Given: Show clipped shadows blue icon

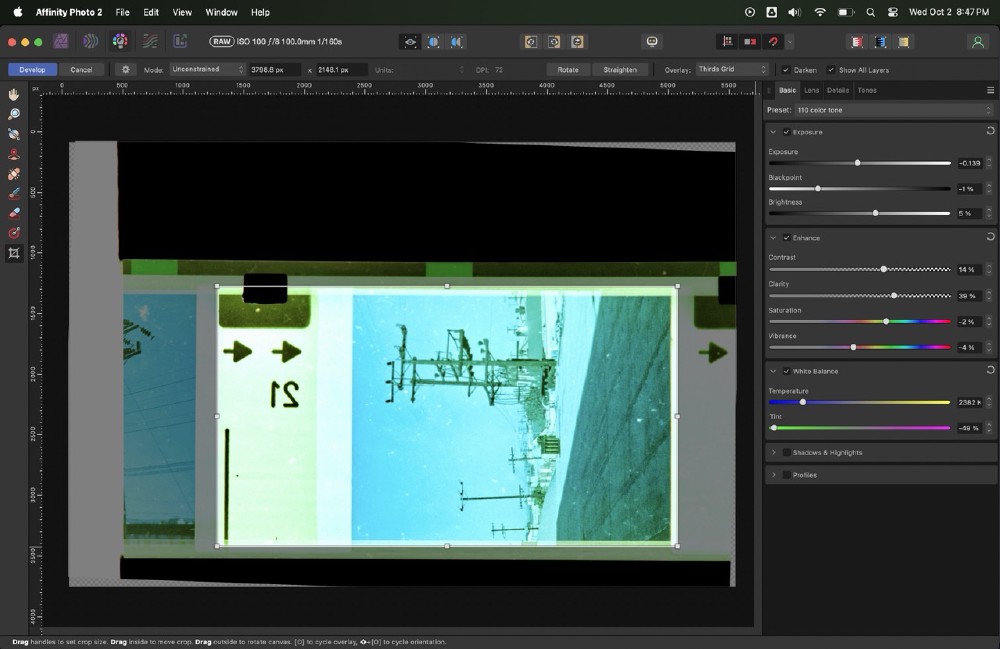Looking at the screenshot, I should point(880,42).
